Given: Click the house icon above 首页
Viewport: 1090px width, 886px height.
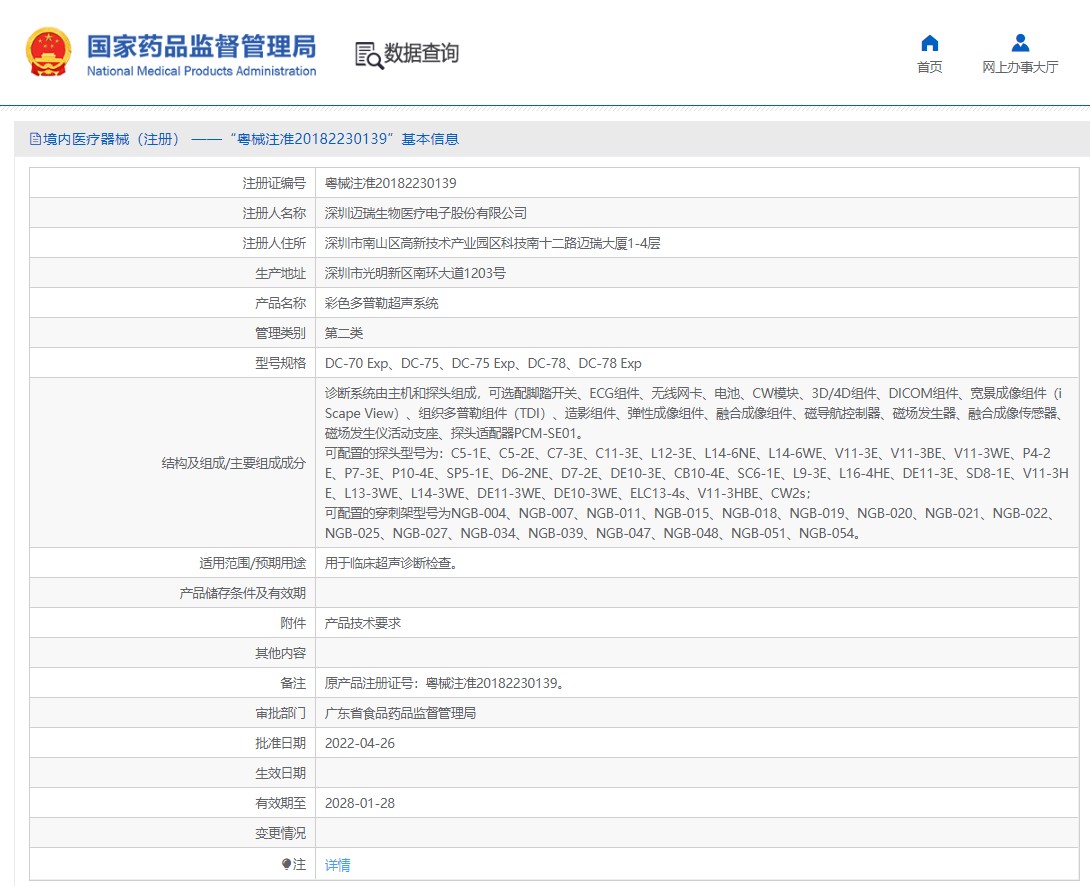Looking at the screenshot, I should (929, 43).
